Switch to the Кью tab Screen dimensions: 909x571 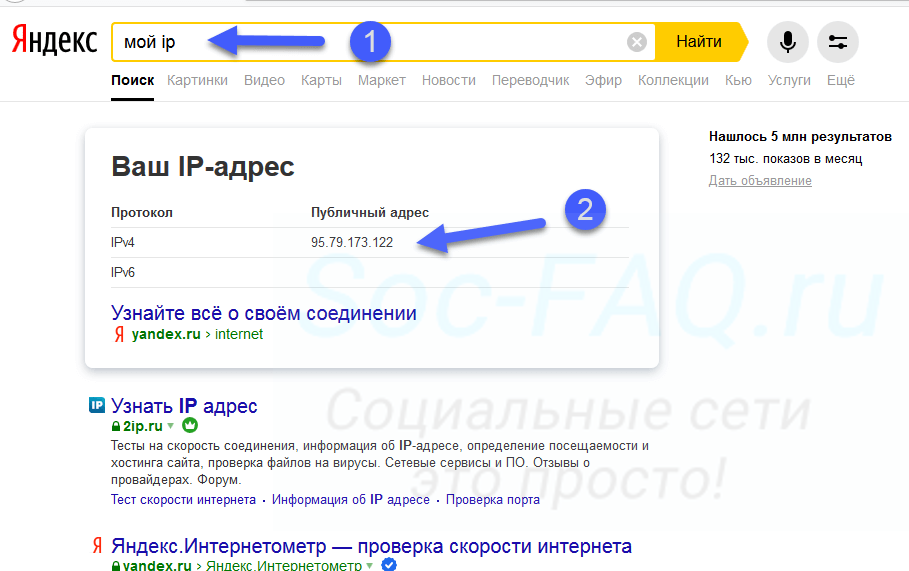(738, 80)
